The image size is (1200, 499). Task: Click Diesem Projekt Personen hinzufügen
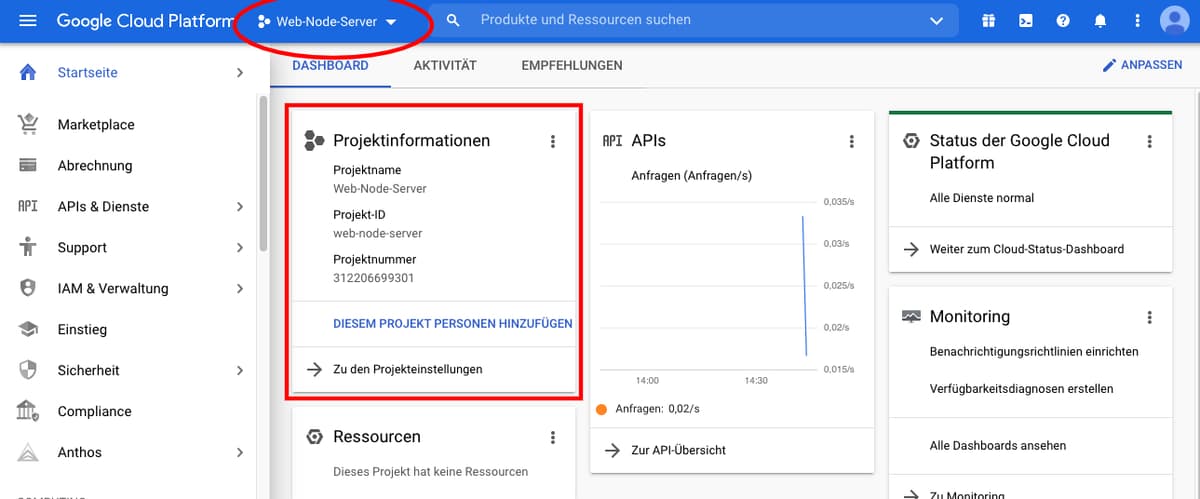pos(453,324)
